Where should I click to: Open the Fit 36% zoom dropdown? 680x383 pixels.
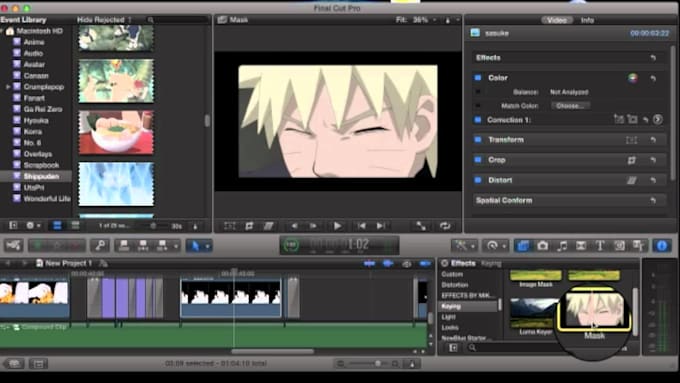[416, 20]
